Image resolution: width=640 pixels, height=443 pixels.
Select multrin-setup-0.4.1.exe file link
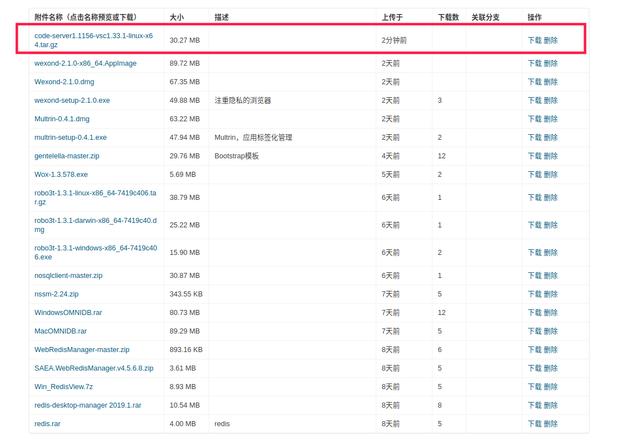(71, 137)
